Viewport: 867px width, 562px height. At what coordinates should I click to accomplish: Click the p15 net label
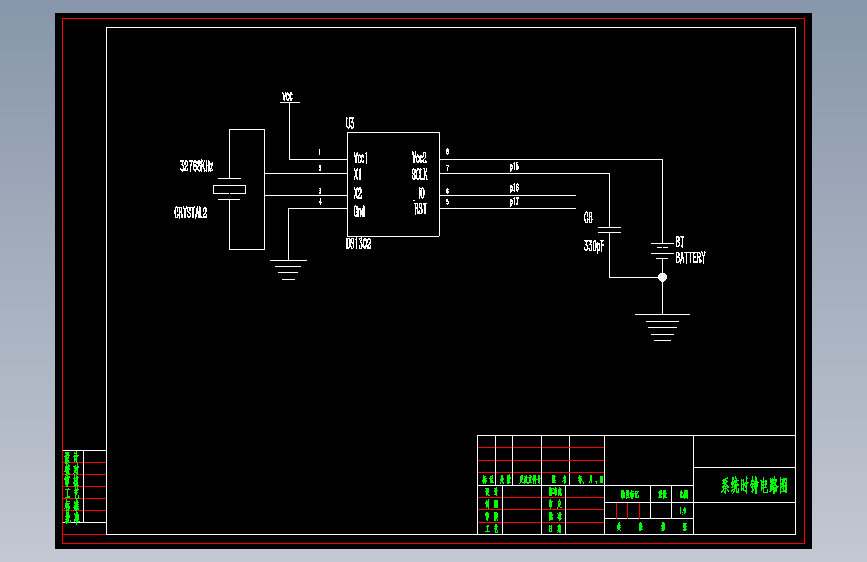point(514,166)
